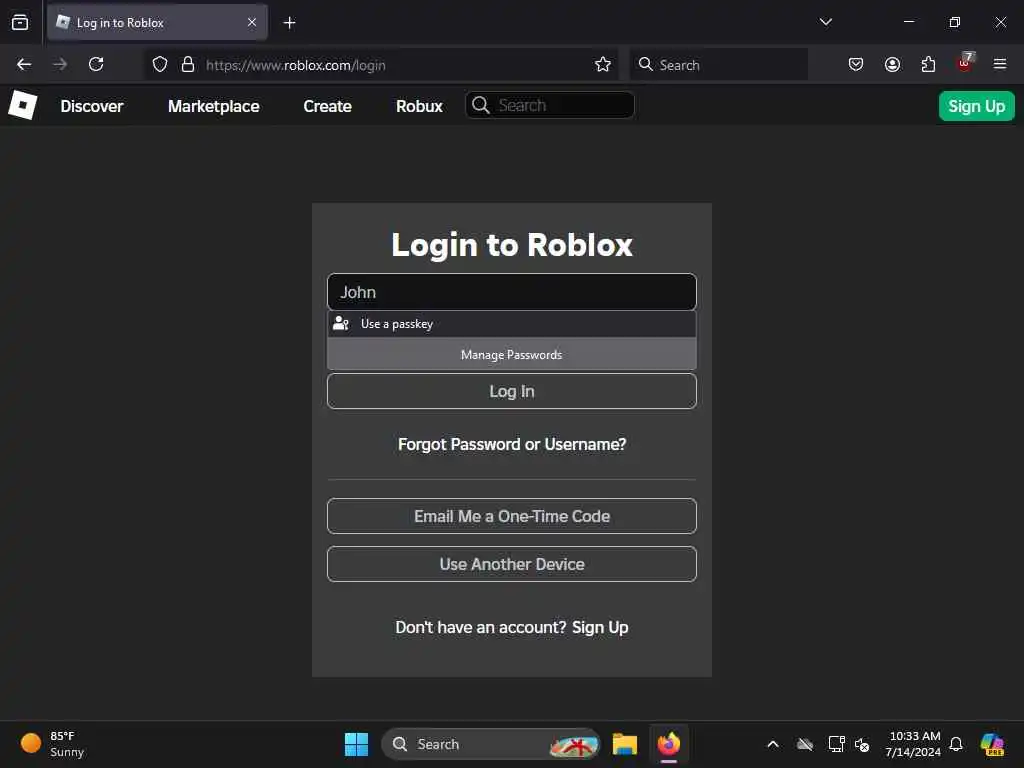
Task: Click Manage Passwords in autofill dropdown
Action: tap(511, 355)
